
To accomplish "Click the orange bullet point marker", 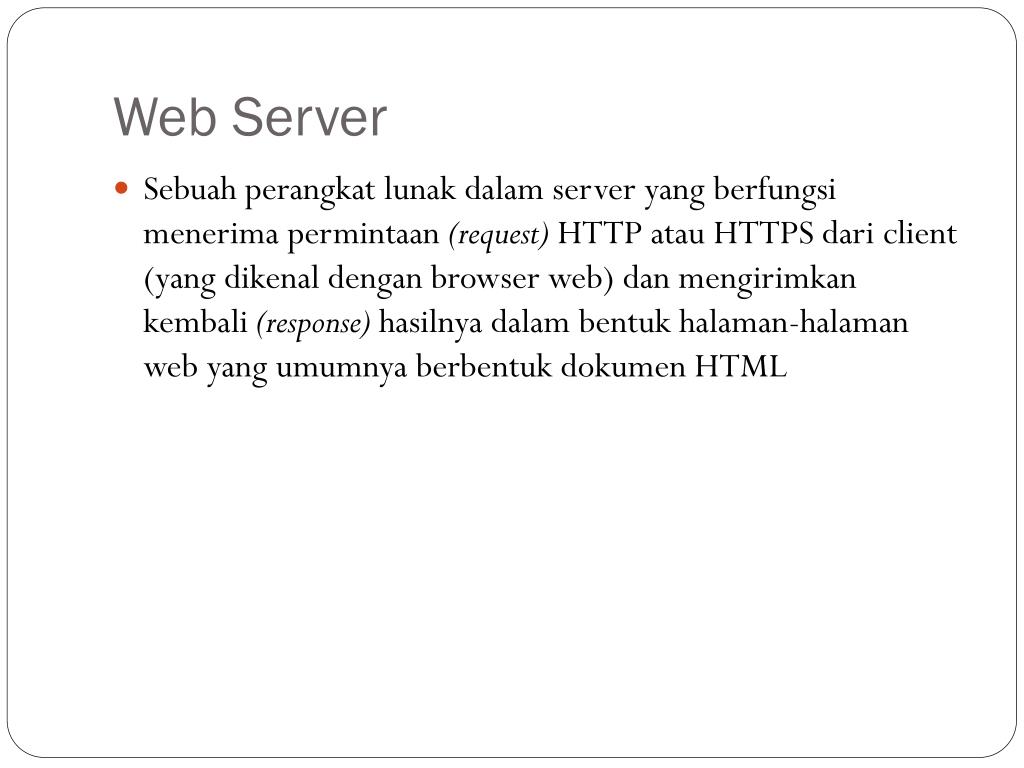I will (121, 189).
